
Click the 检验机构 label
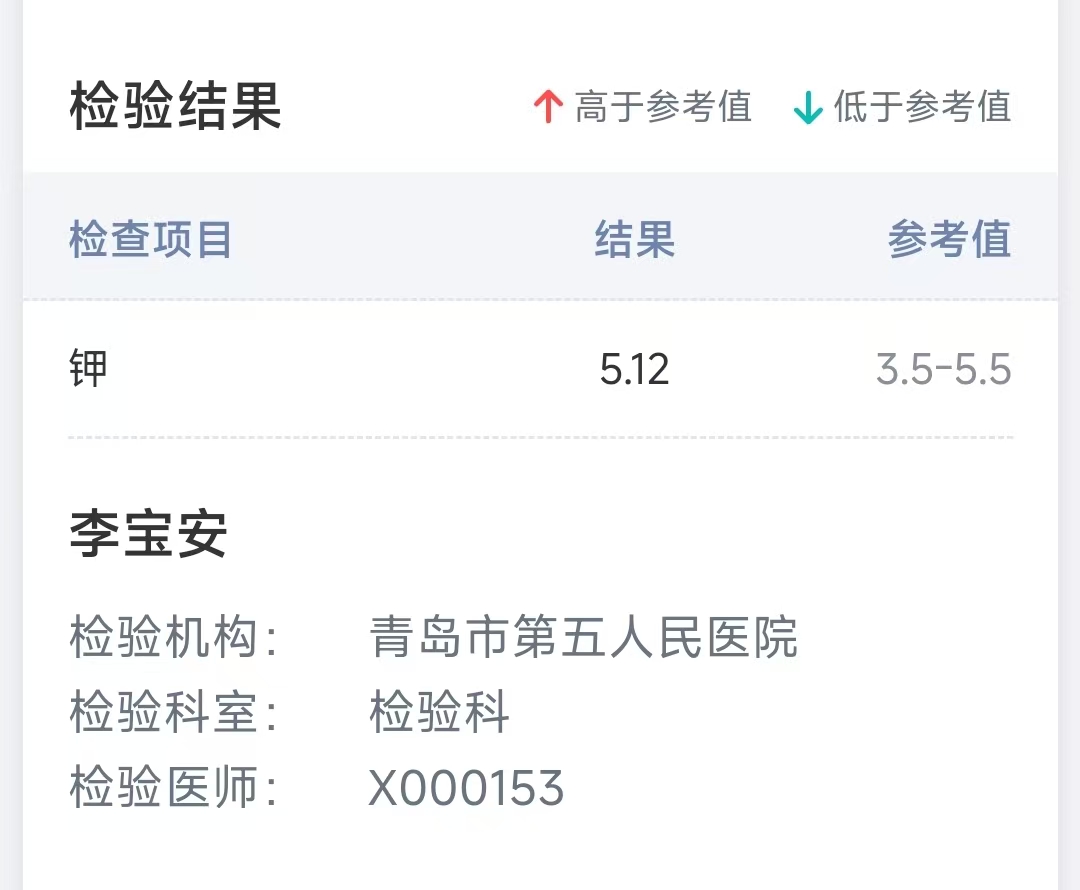click(x=172, y=638)
